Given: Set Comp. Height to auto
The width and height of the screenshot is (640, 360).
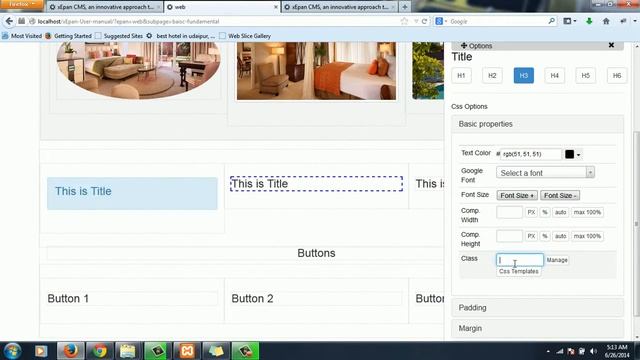Looking at the screenshot, I should pos(560,236).
